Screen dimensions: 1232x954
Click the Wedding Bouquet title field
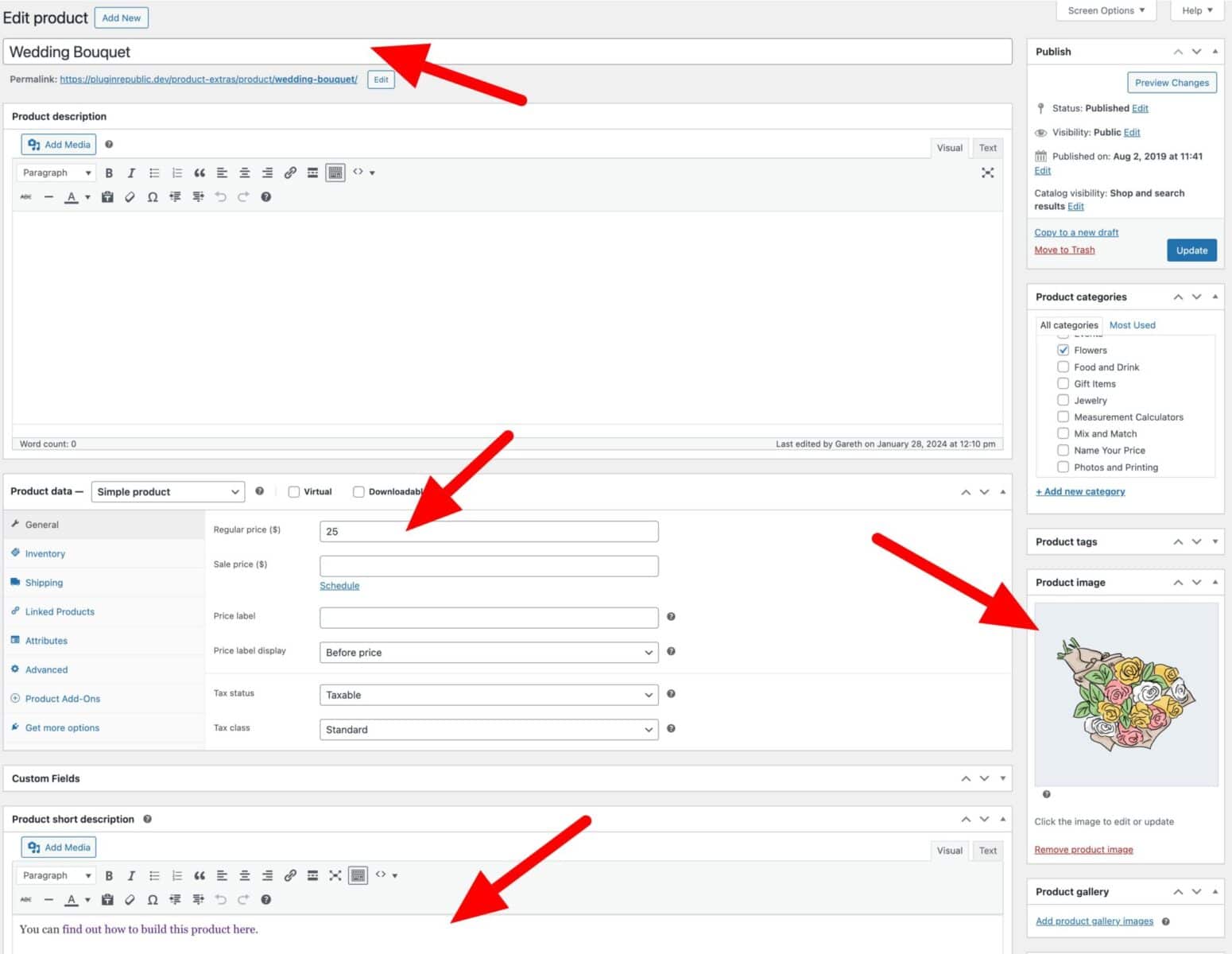[x=507, y=52]
